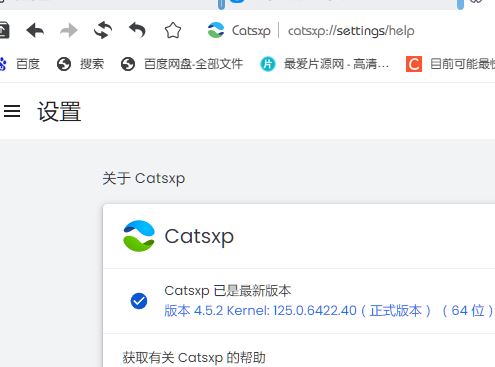Click the Catsxp 已是最新版本 text
Image resolution: width=495 pixels, height=367 pixels.
coord(228,291)
